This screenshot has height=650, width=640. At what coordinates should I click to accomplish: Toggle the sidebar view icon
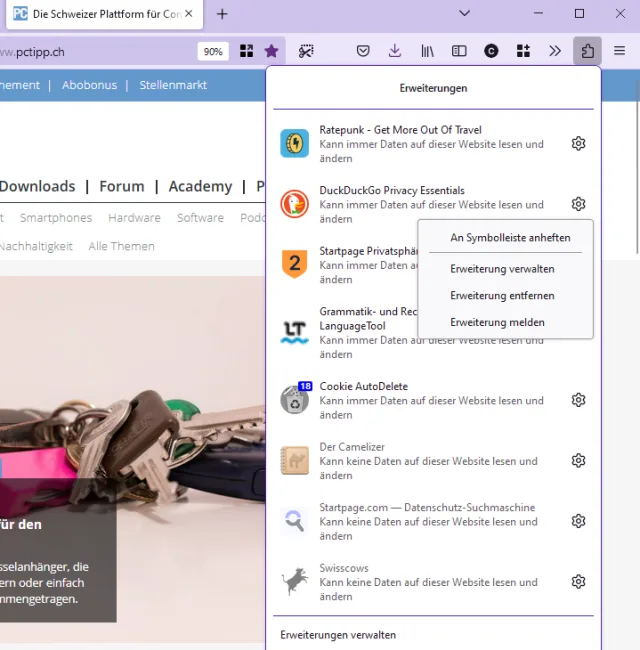pyautogui.click(x=459, y=51)
